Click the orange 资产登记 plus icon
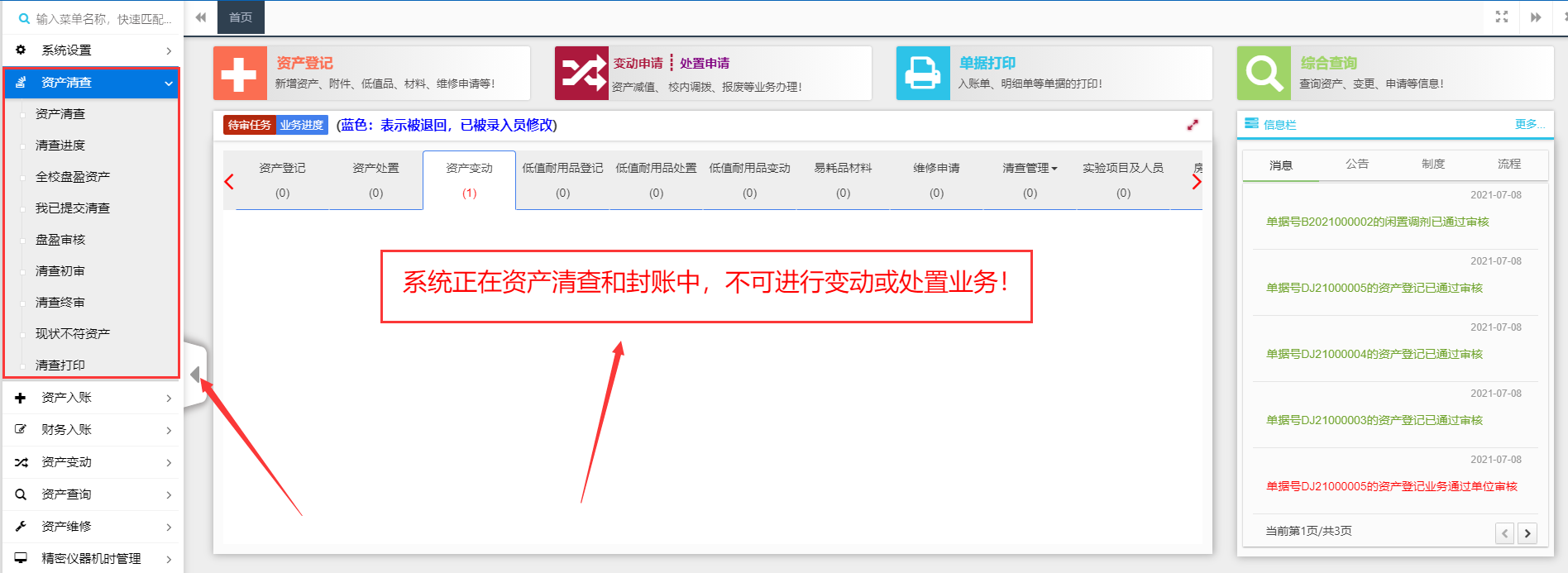 tap(240, 73)
